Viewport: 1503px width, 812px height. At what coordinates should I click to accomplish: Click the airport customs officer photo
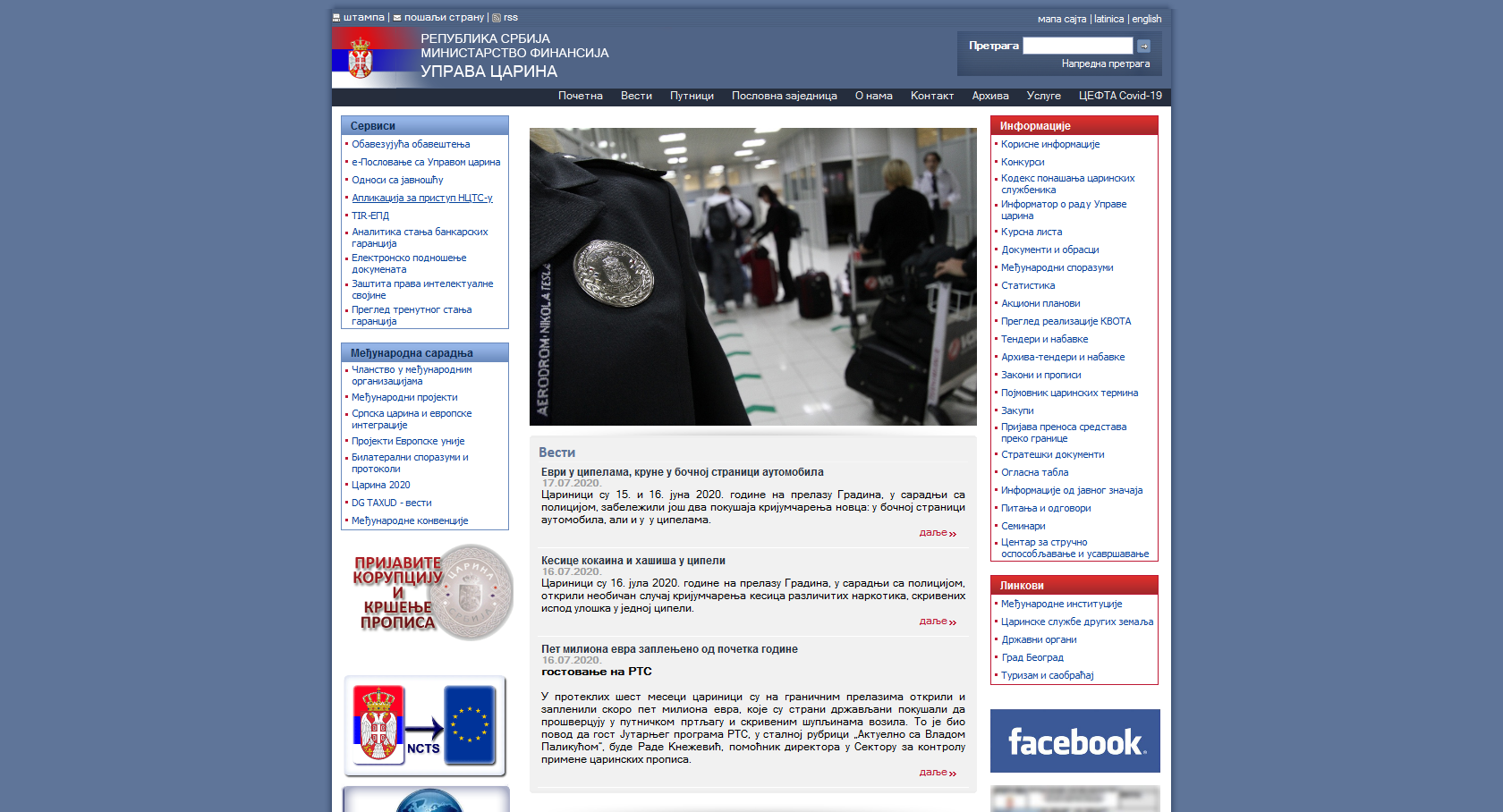click(x=752, y=276)
